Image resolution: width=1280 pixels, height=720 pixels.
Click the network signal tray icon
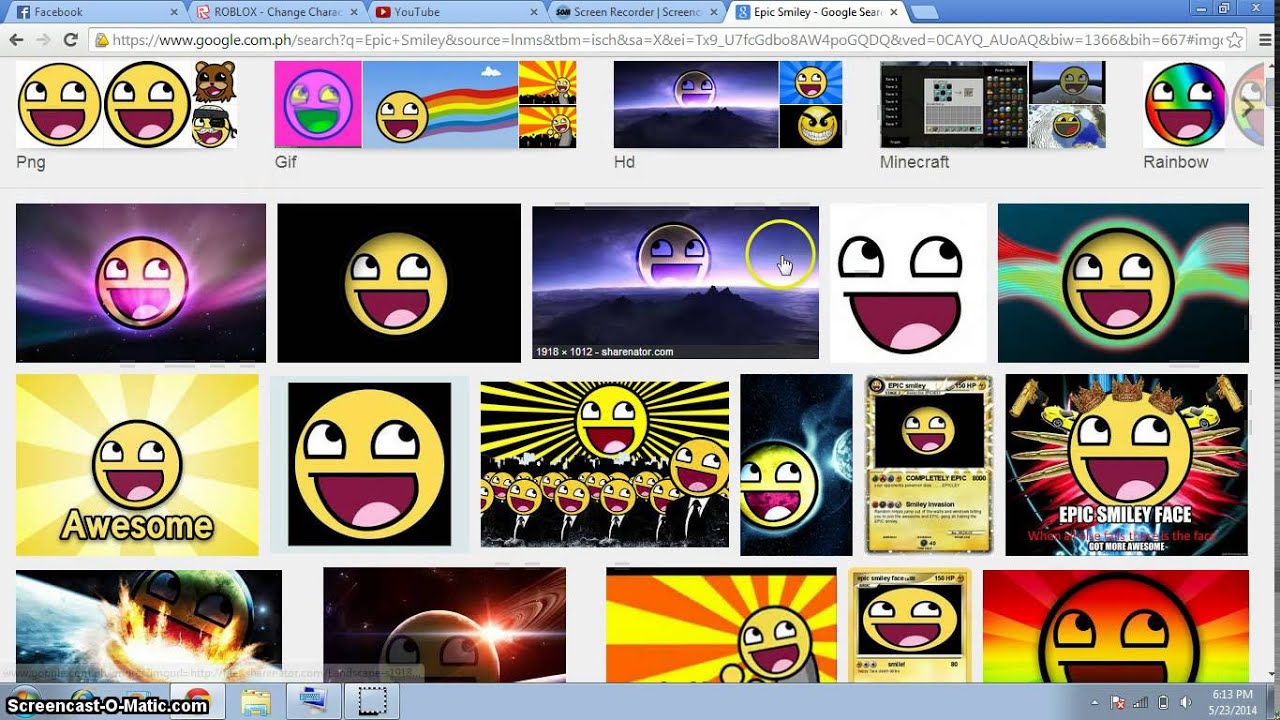click(x=1141, y=702)
